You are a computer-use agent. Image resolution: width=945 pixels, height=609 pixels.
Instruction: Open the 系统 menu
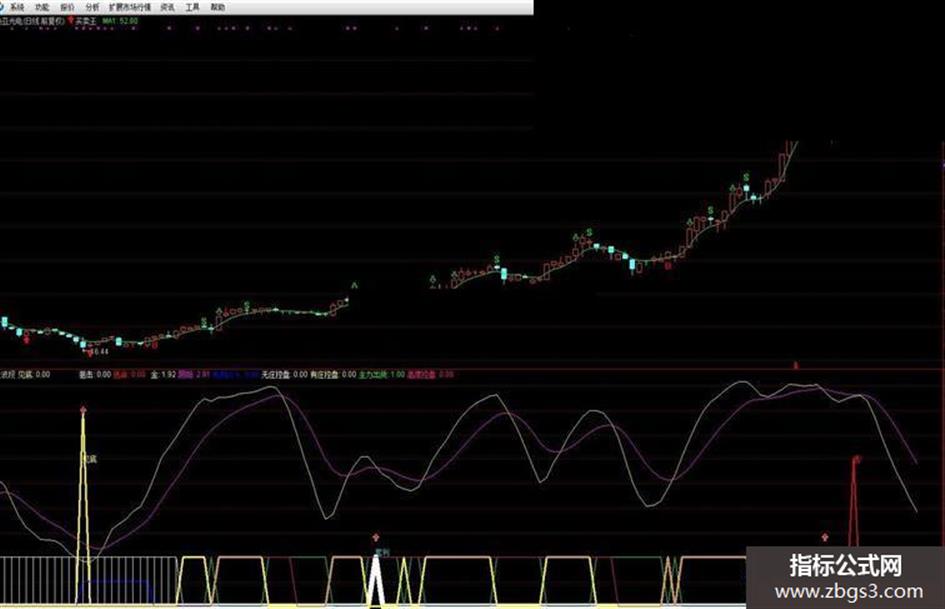17,7
